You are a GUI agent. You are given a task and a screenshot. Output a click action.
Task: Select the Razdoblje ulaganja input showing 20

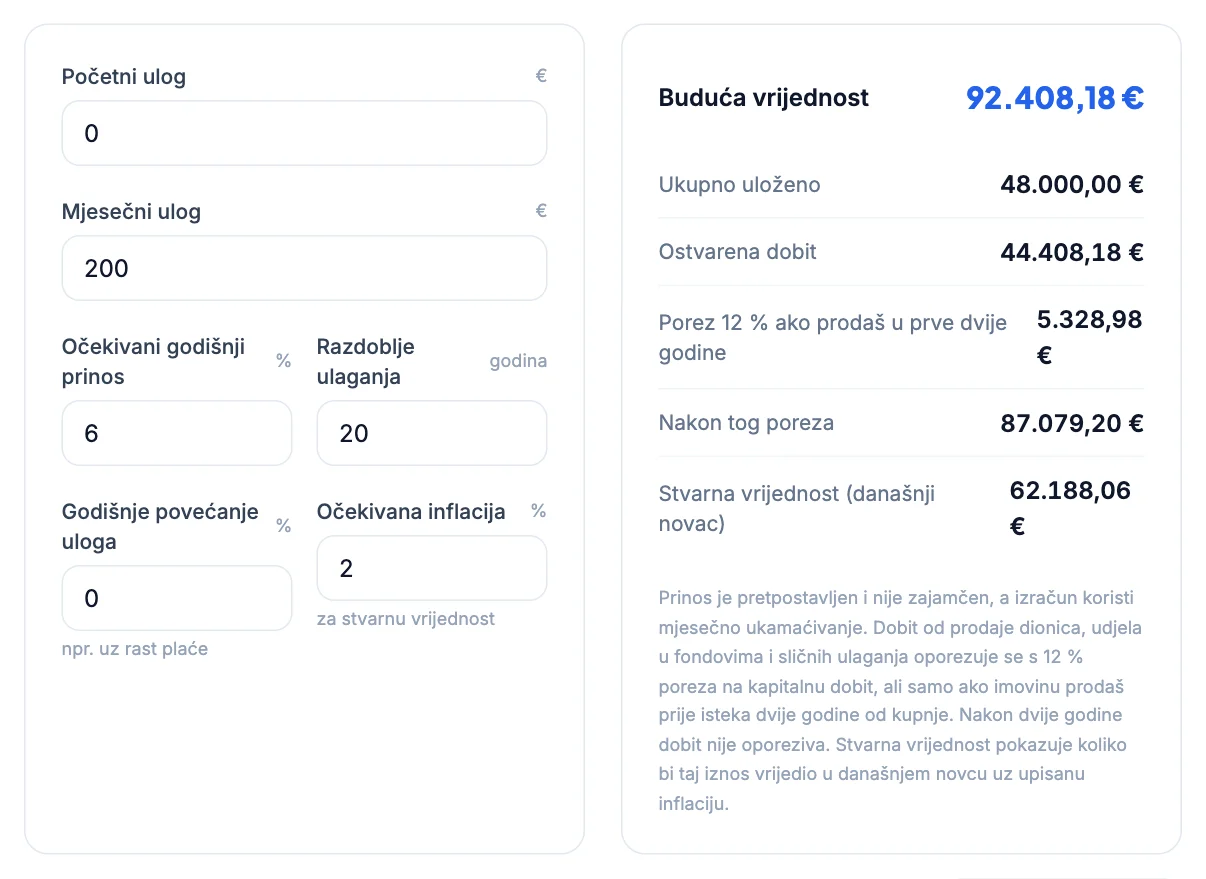click(x=432, y=433)
